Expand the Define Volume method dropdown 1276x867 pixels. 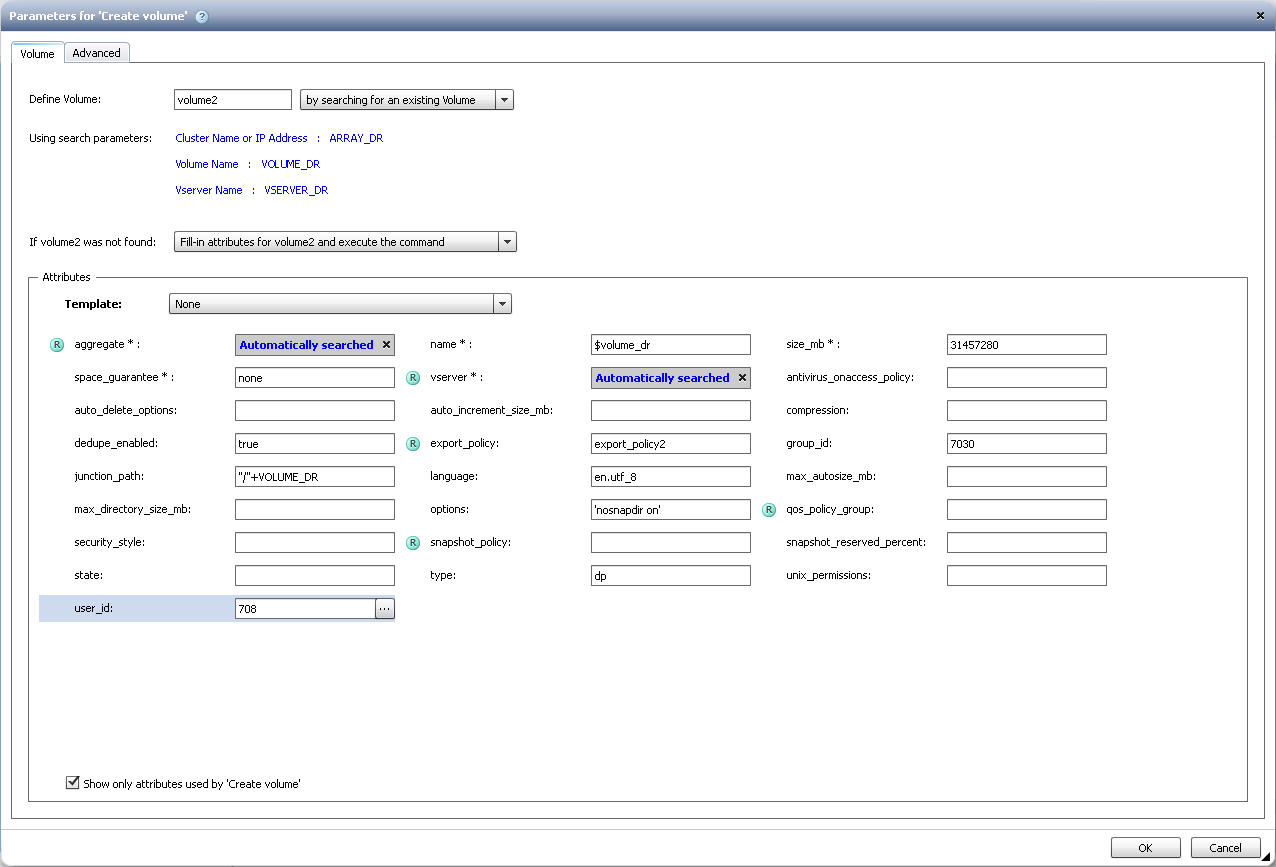click(x=504, y=100)
